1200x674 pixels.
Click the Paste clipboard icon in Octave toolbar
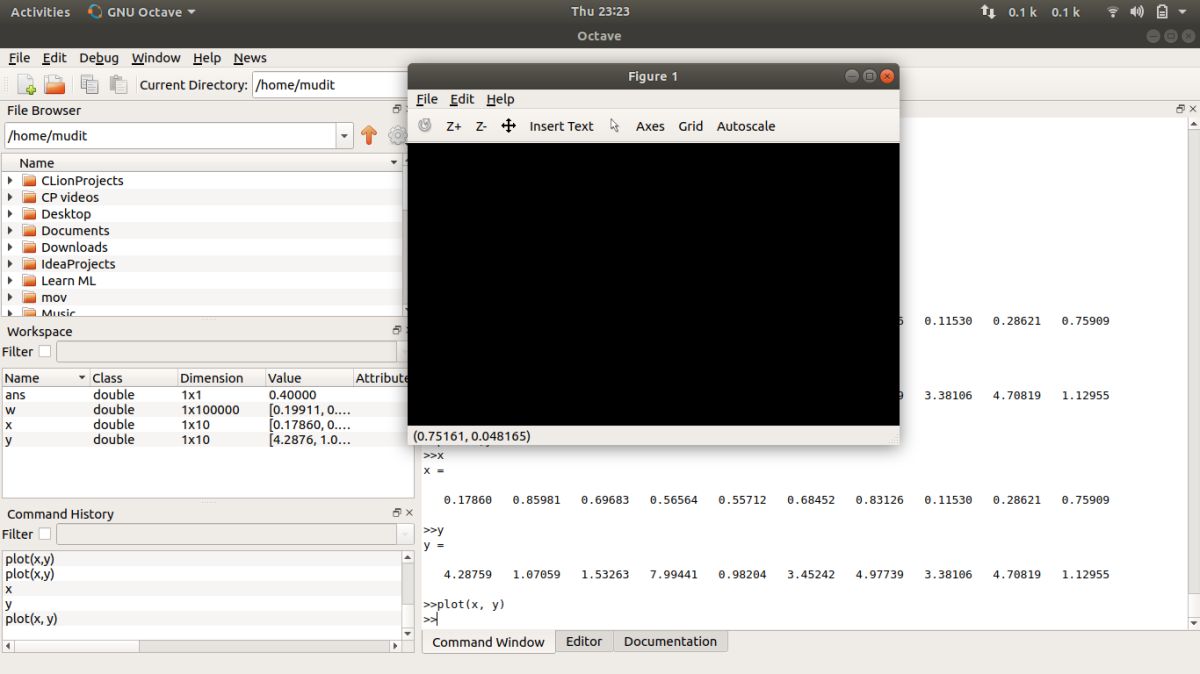(119, 85)
